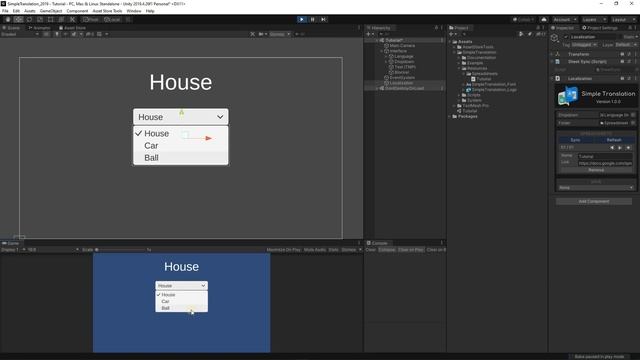Click the House dropdown in Game view
This screenshot has width=640, height=360.
point(181,285)
